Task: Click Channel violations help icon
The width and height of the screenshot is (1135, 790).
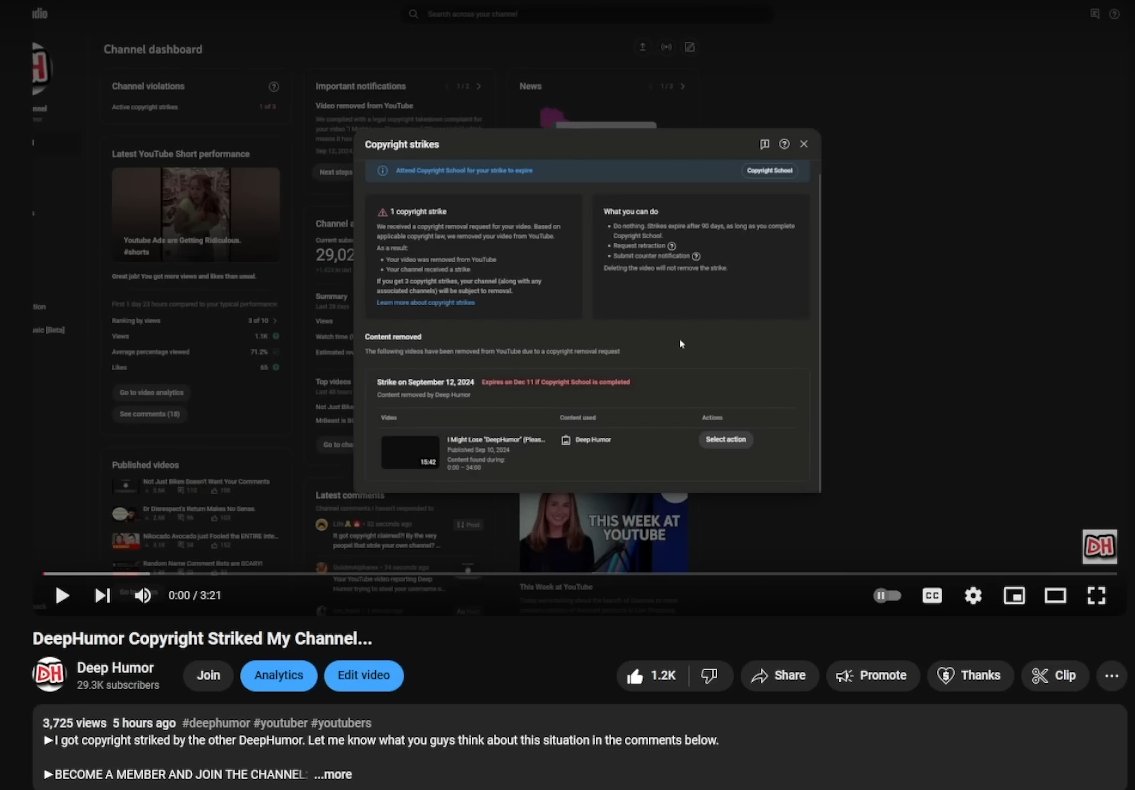Action: (274, 87)
